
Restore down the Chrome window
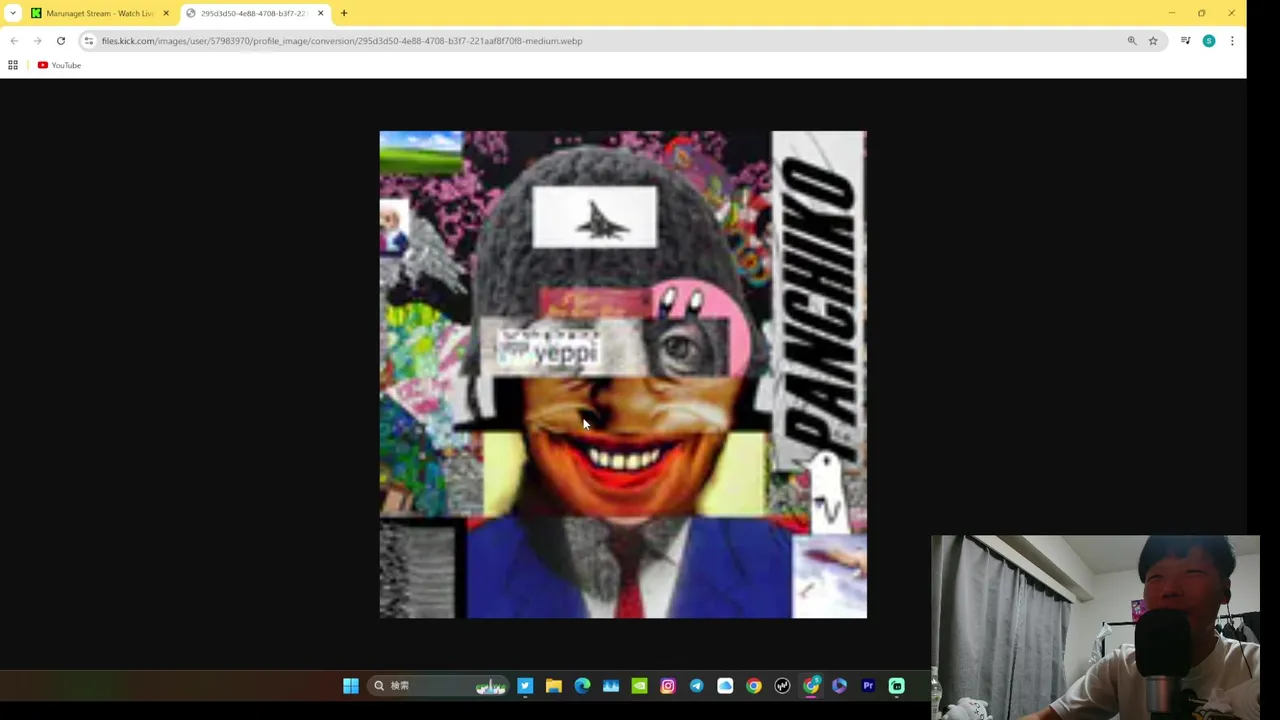[x=1201, y=13]
